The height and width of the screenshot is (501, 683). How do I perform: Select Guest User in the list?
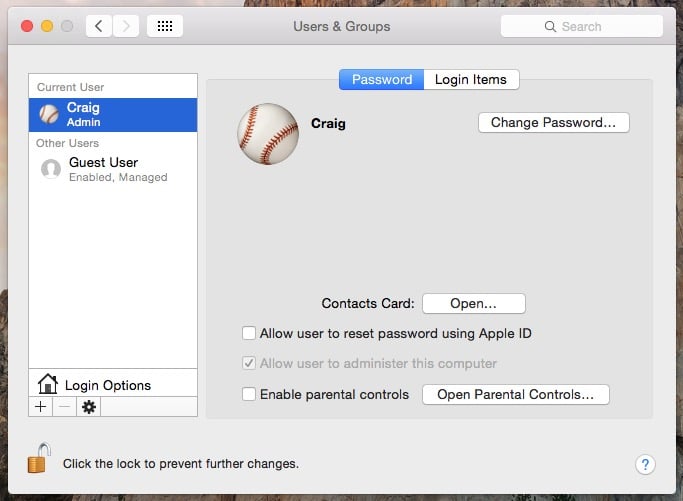point(113,169)
